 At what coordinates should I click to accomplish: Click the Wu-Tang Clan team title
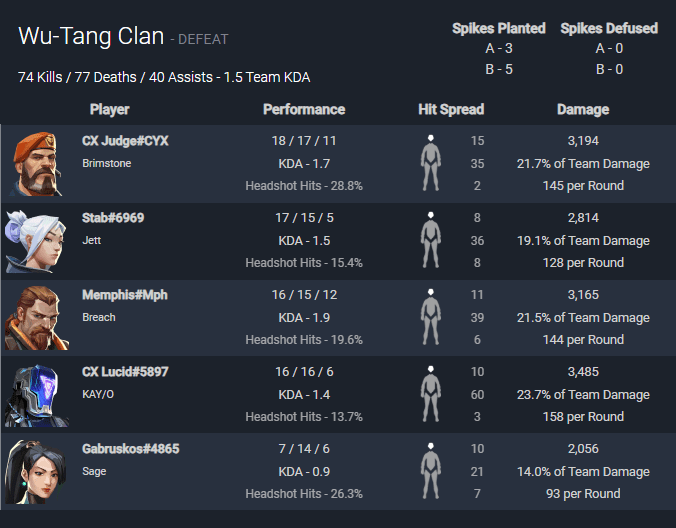coord(91,36)
